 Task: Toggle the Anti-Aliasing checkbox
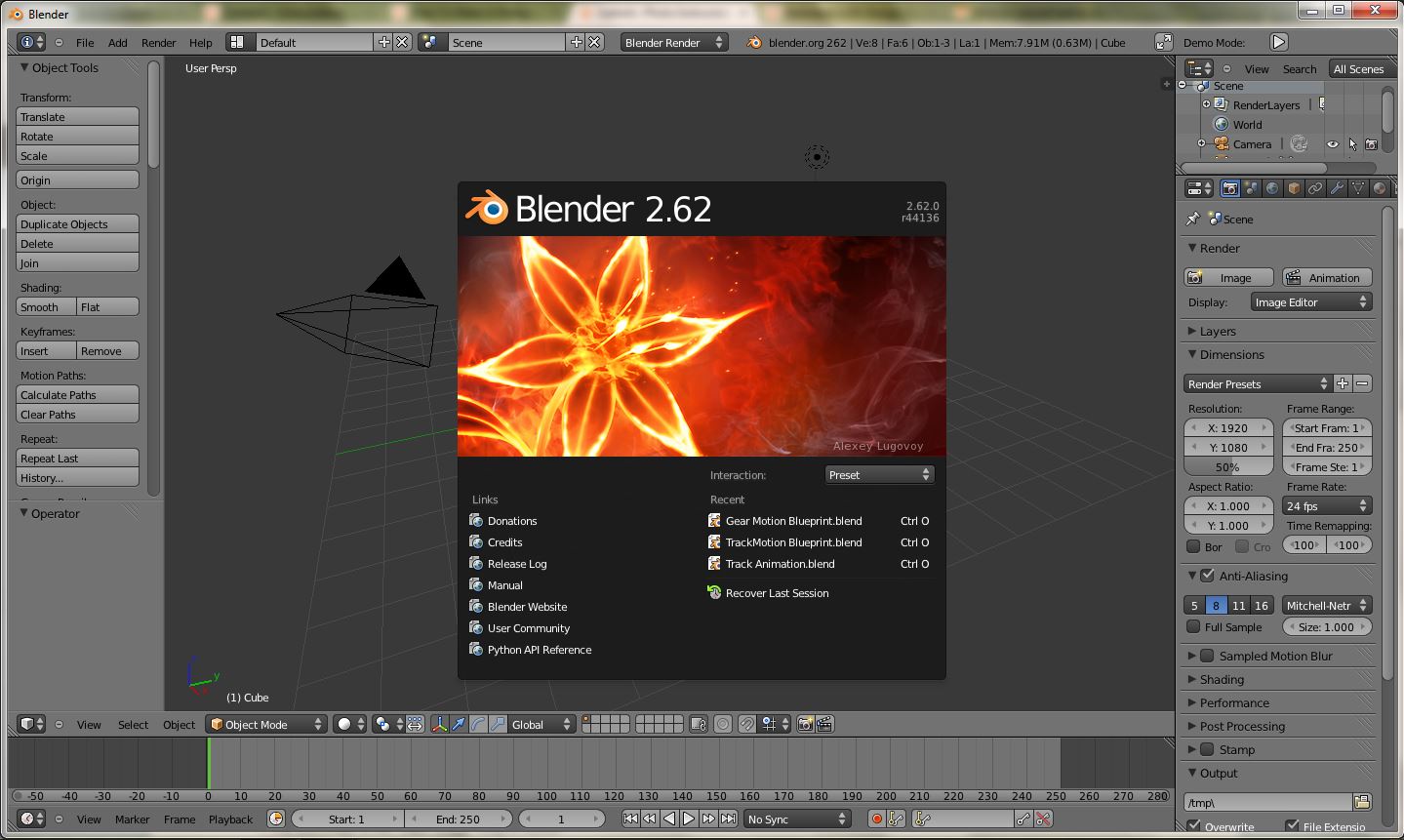(1207, 576)
